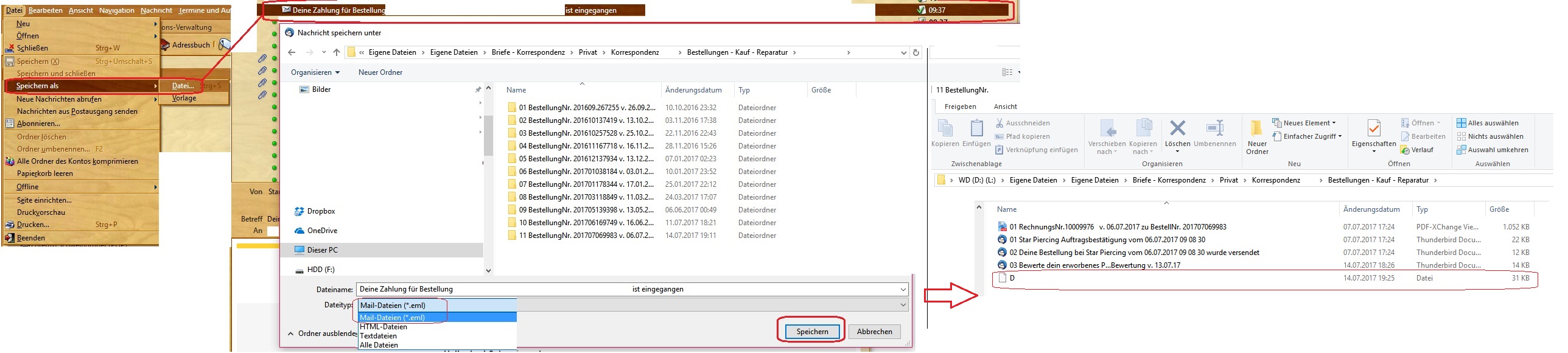Collapse folders via Ordner ausblenden
1568x353 pixels.
(x=323, y=334)
